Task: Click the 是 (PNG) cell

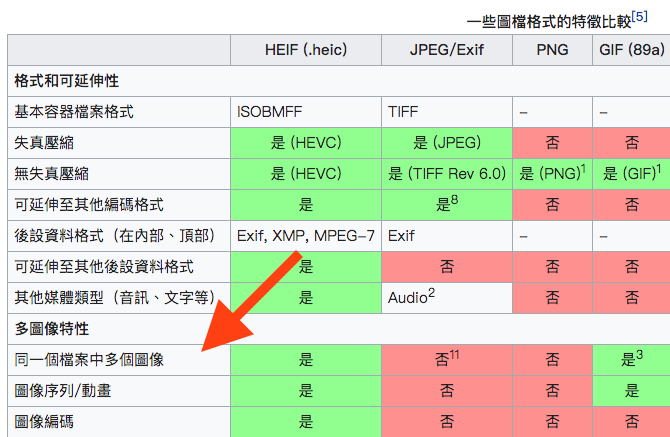Action: 552,174
